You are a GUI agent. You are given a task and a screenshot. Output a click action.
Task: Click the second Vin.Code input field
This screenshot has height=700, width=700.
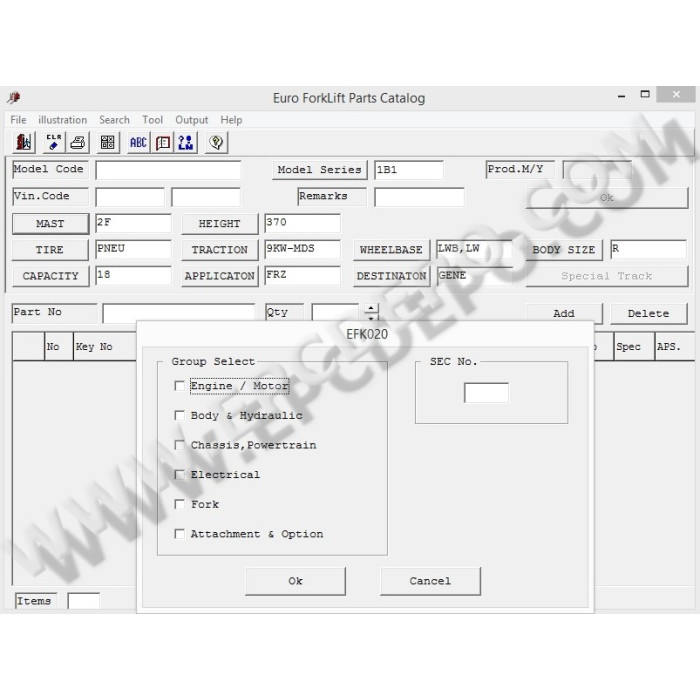[206, 197]
